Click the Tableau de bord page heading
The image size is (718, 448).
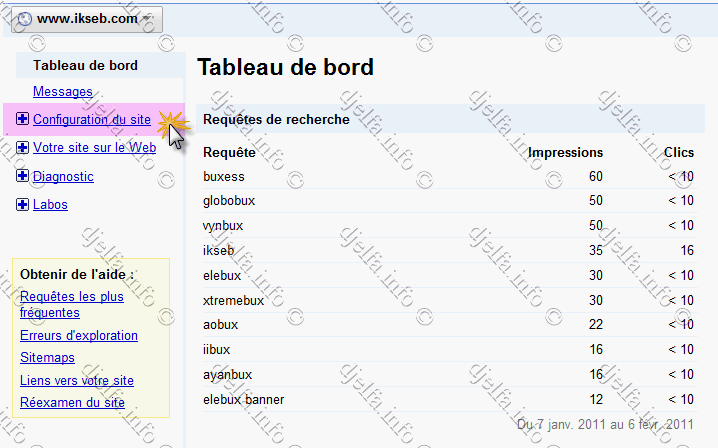pyautogui.click(x=285, y=67)
